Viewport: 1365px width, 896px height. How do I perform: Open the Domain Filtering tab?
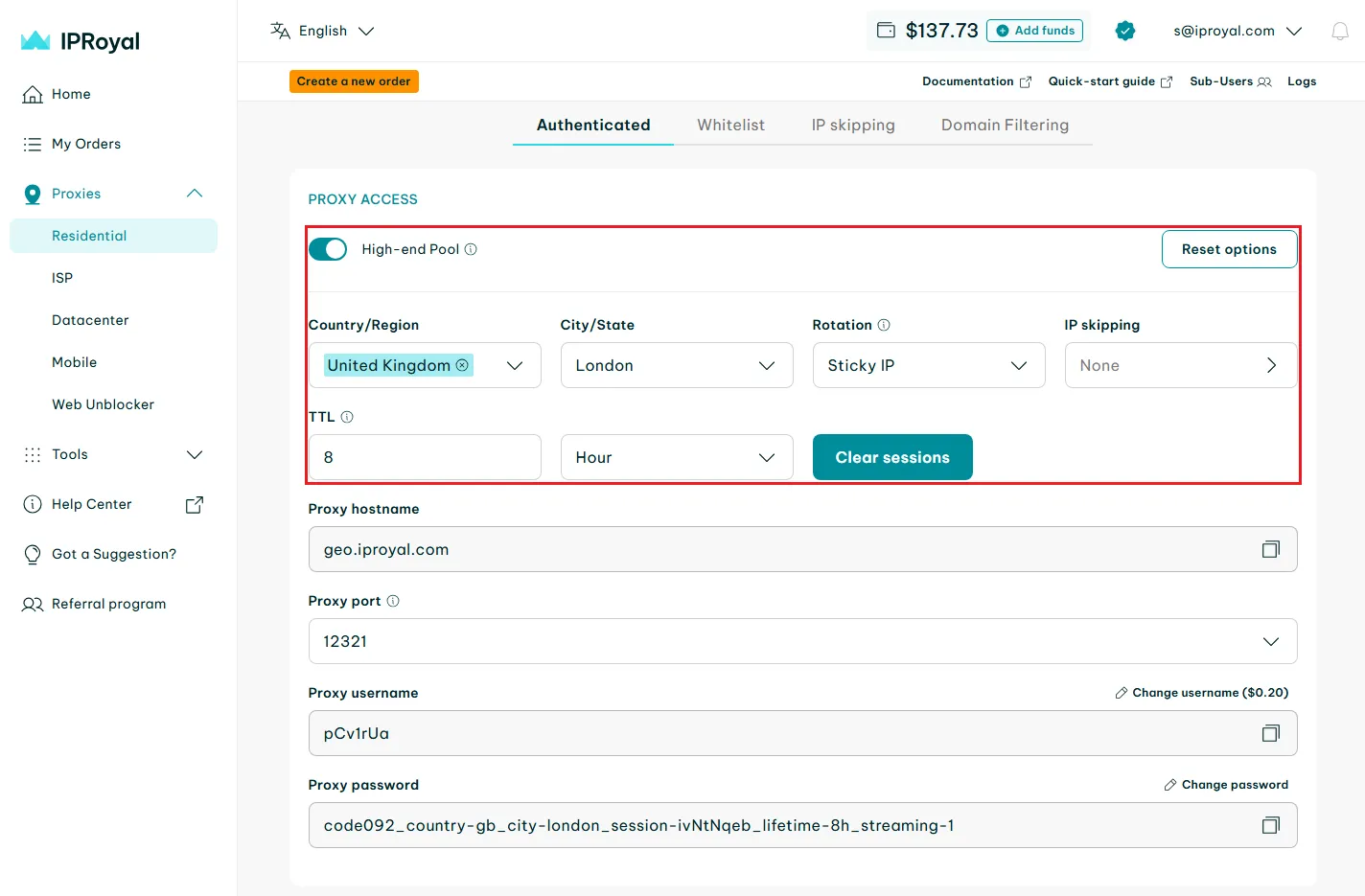[1005, 125]
